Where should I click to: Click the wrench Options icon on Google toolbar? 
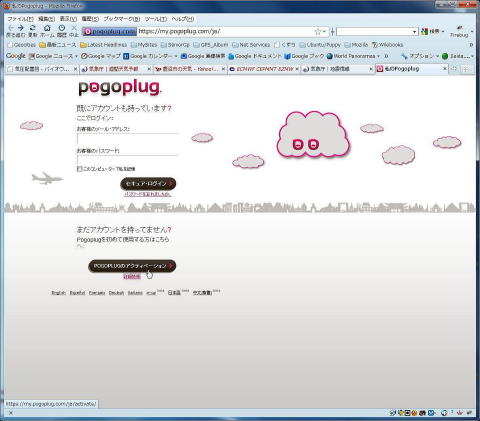click(x=404, y=56)
